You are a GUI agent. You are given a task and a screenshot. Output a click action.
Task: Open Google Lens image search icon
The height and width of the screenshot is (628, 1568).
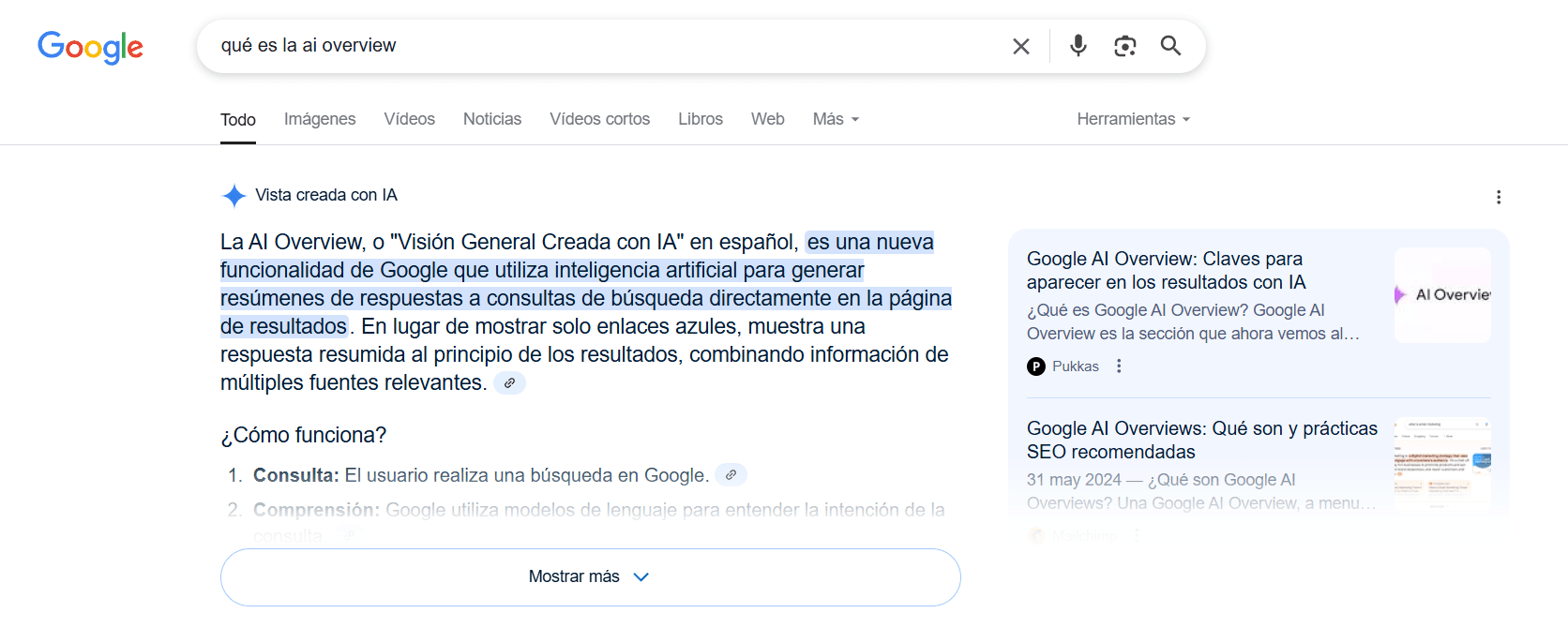(x=1124, y=46)
